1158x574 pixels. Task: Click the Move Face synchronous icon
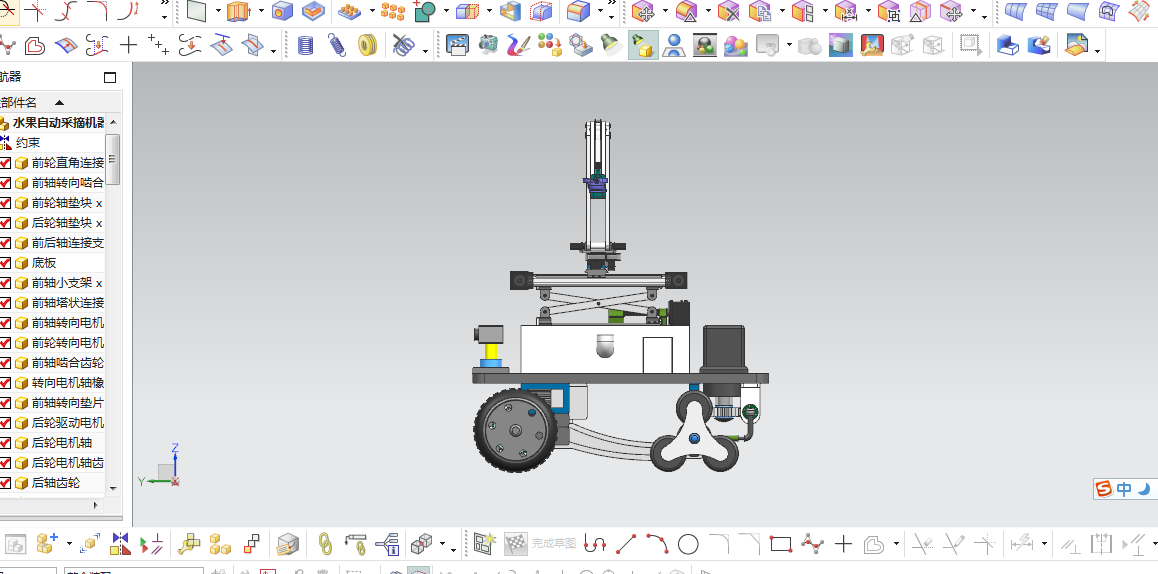(x=643, y=10)
